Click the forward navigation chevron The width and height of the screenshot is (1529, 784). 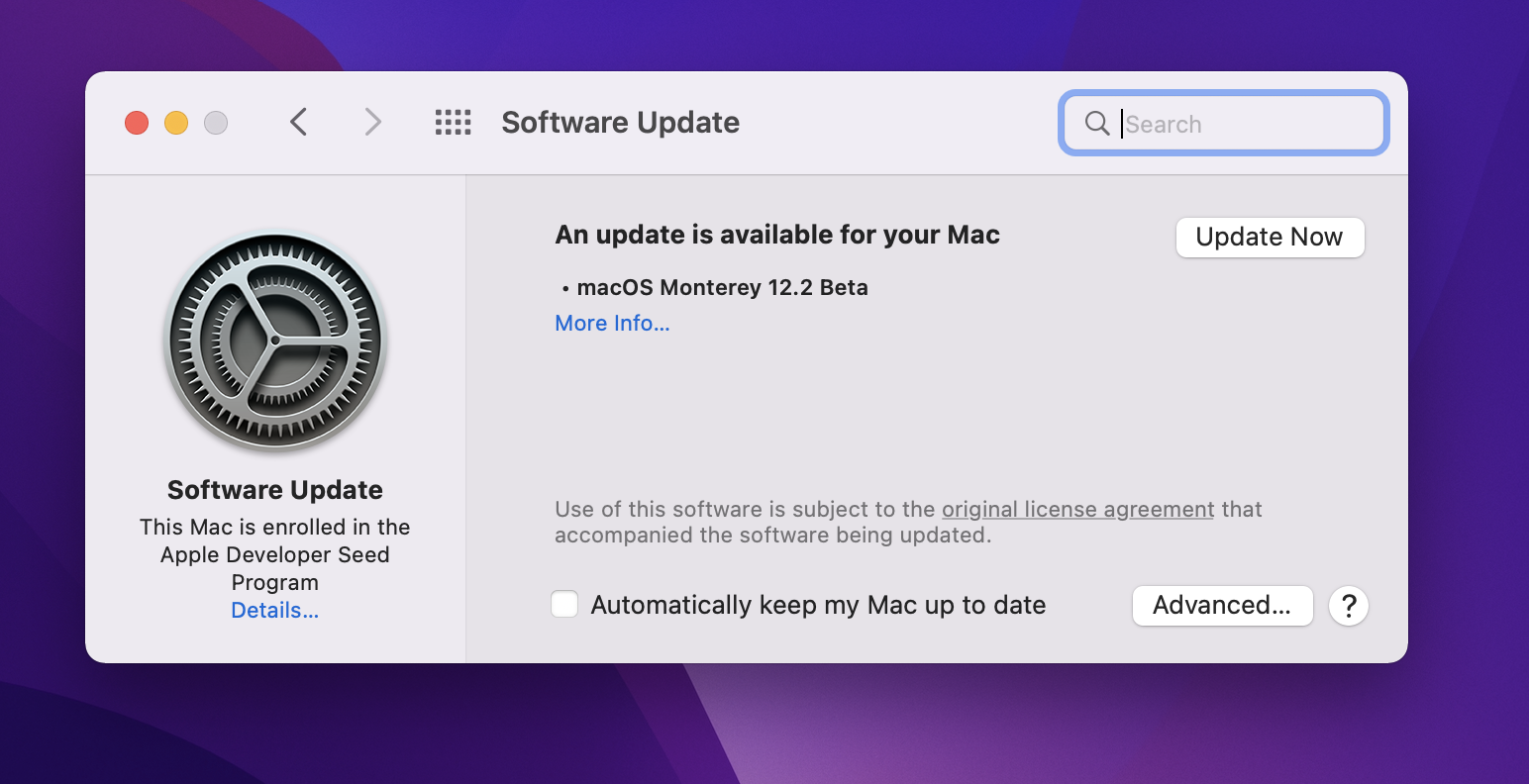coord(372,122)
